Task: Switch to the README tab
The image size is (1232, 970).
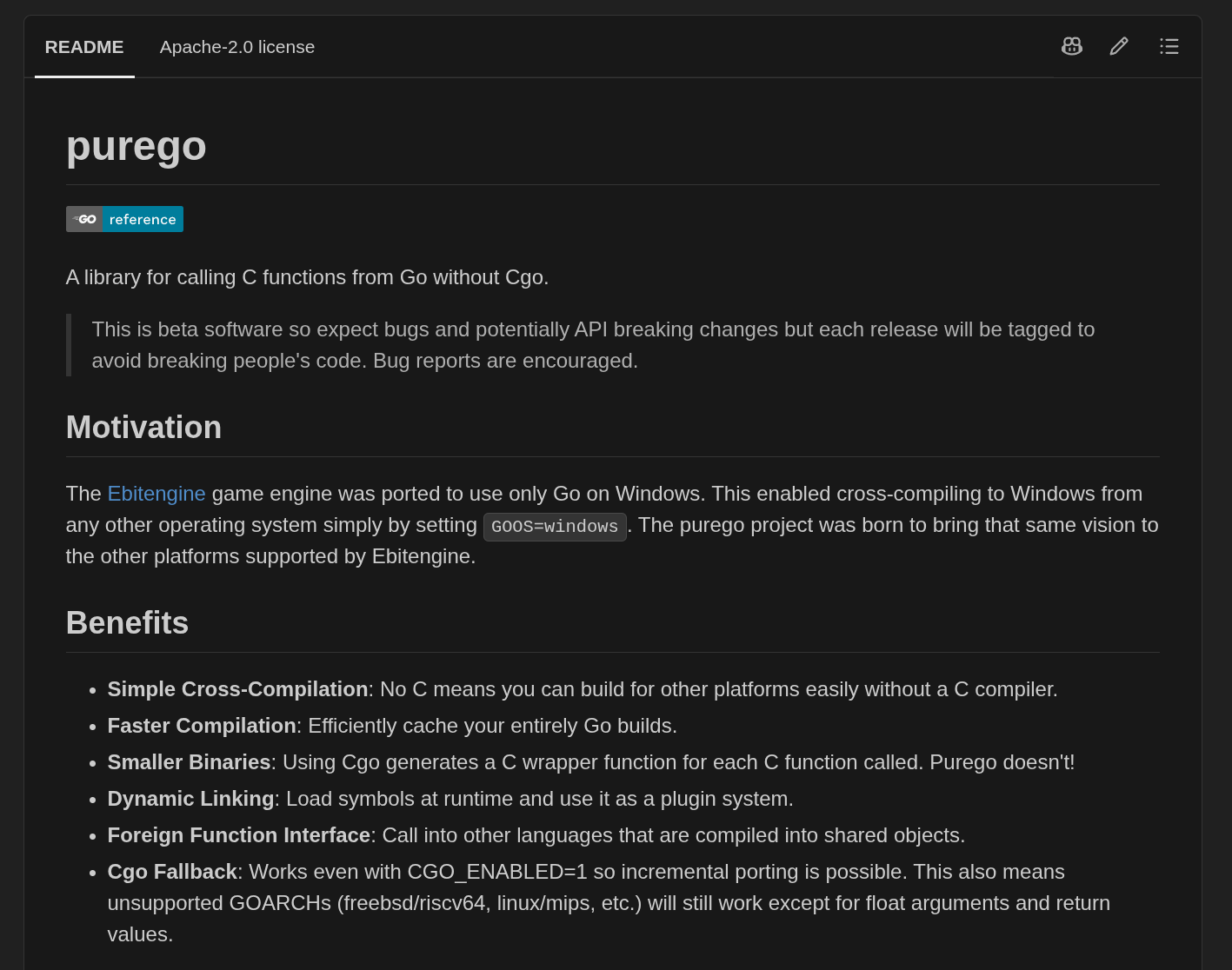Action: point(84,47)
